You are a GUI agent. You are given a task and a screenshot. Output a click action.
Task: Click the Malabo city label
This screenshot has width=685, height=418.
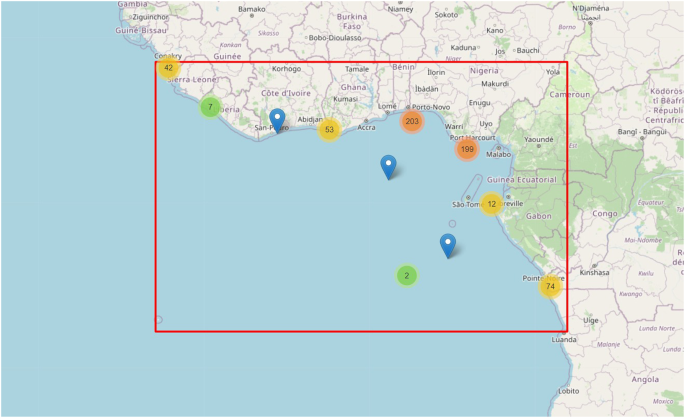pyautogui.click(x=498, y=155)
